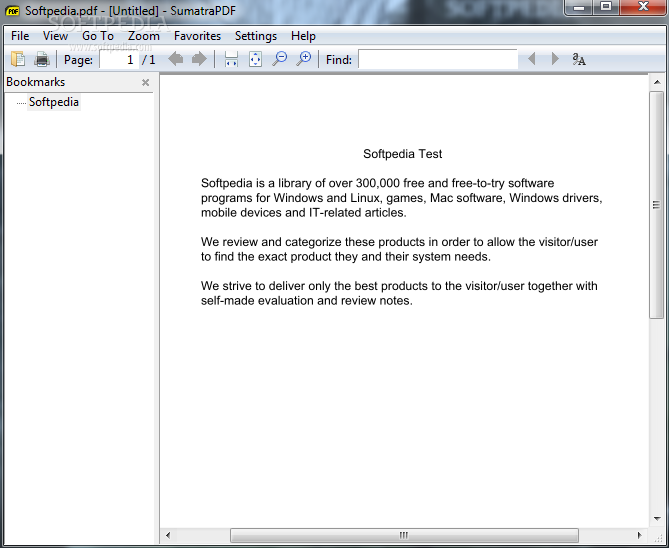This screenshot has height=548, width=669.
Task: Select Fit Width view icon
Action: pyautogui.click(x=231, y=59)
